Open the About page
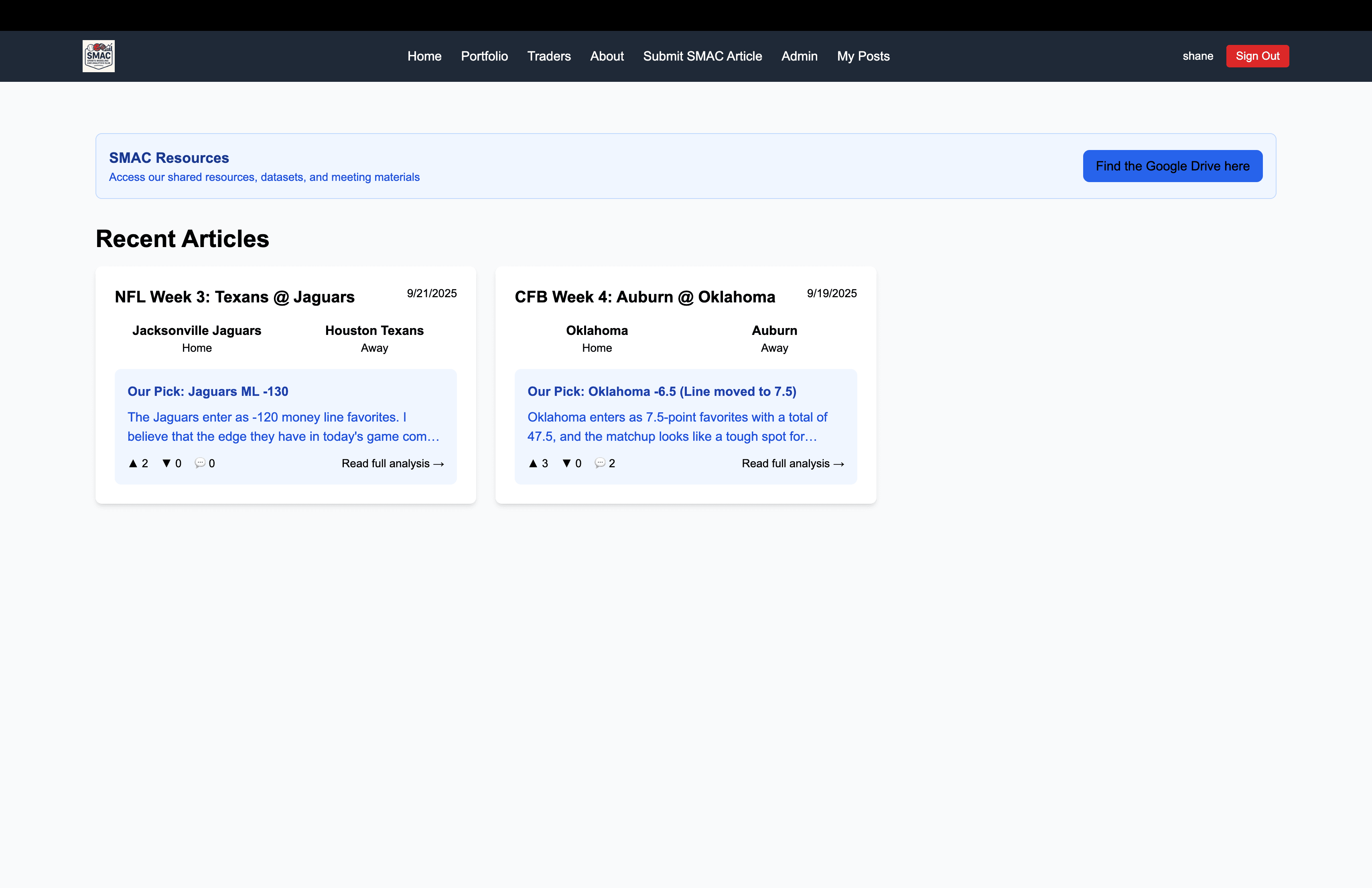 coord(607,56)
